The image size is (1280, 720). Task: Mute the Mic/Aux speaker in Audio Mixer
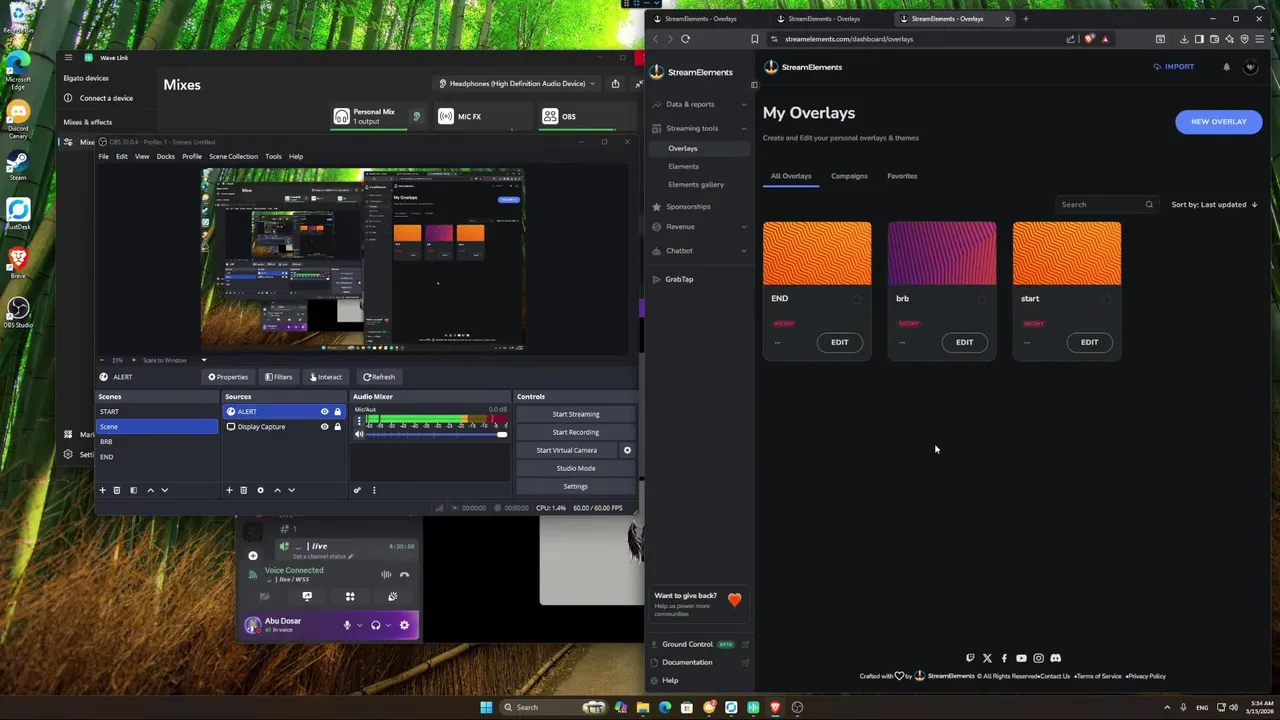point(359,434)
